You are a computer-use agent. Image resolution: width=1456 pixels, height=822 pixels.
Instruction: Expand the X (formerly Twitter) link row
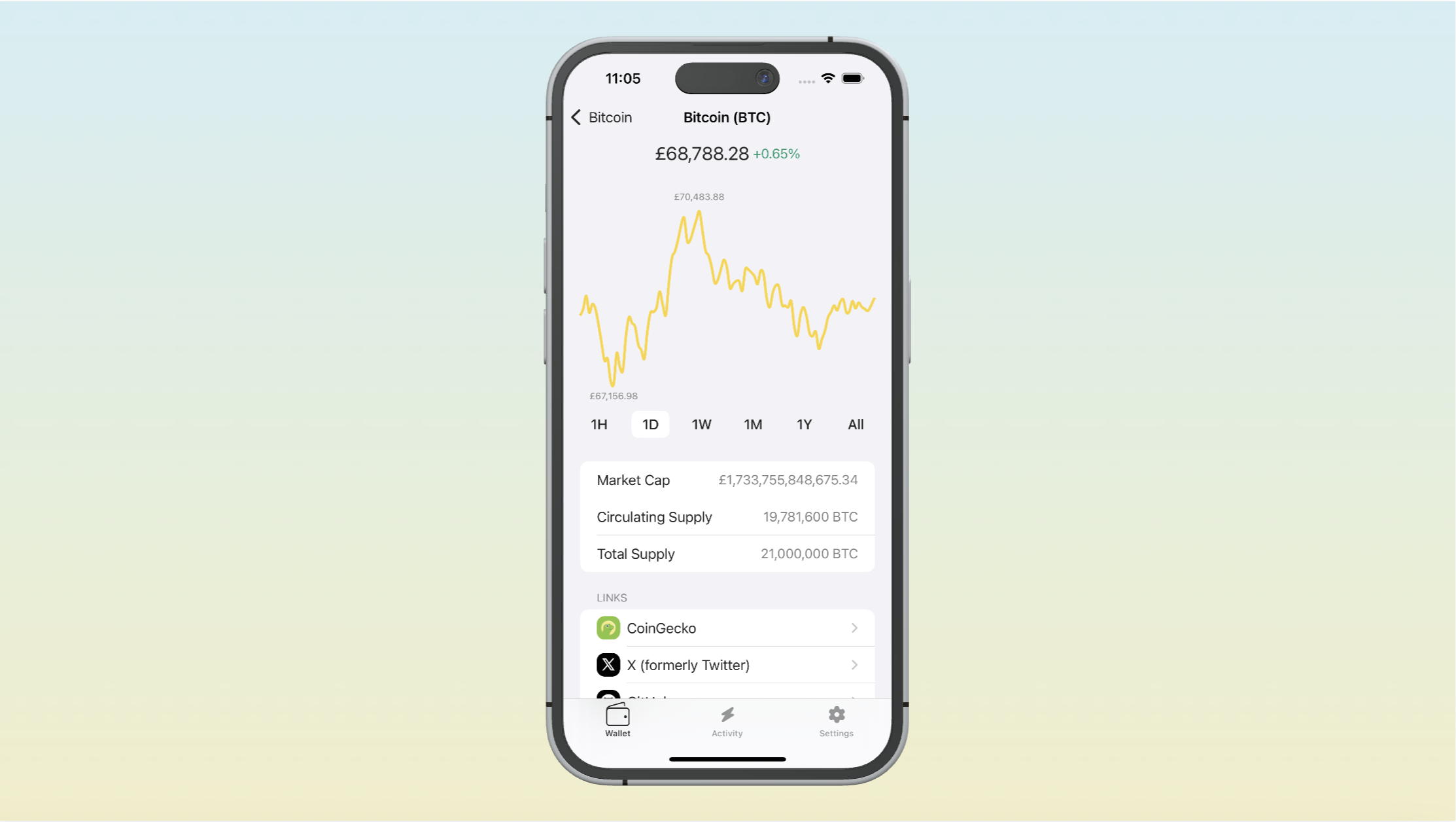point(727,664)
